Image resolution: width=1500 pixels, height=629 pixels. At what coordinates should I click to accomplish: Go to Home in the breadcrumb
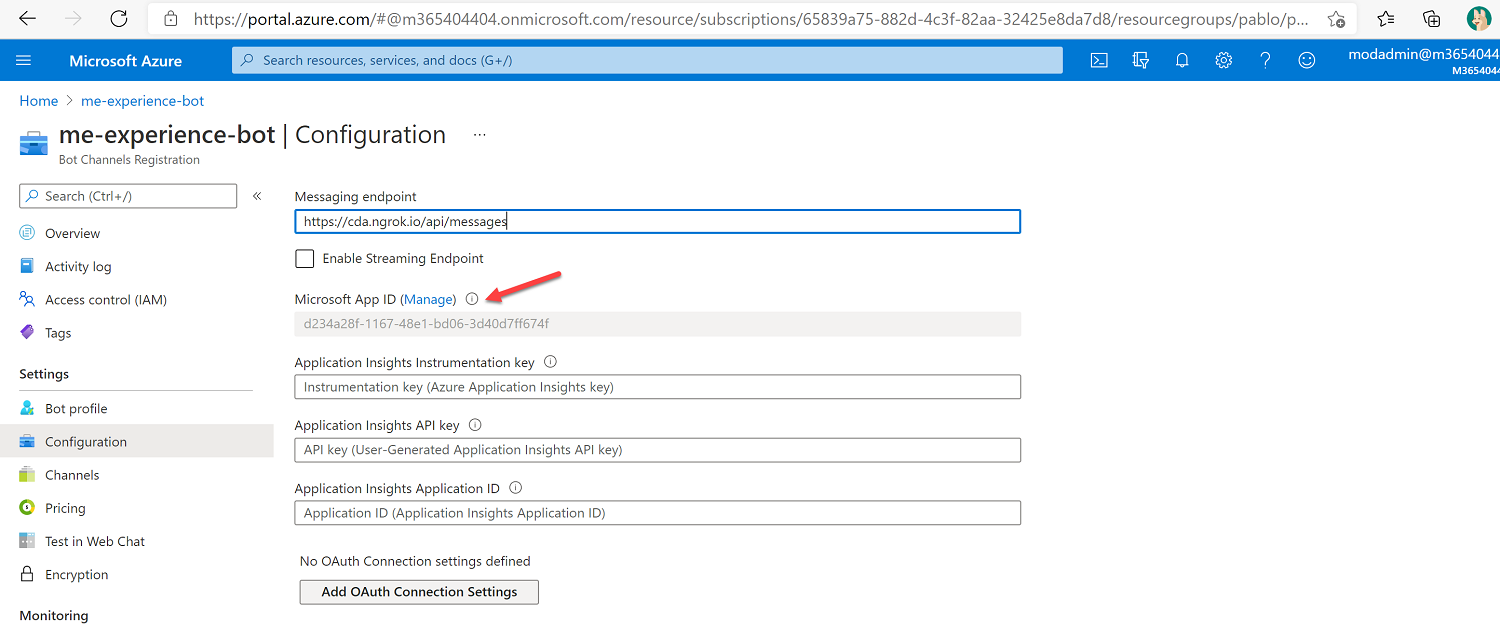pos(39,101)
